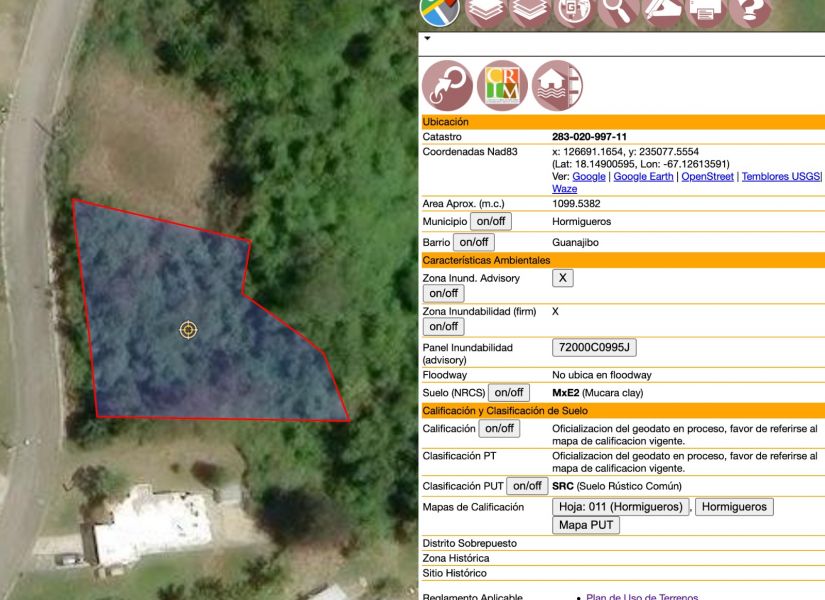
Task: Open the Temblores USGS link
Action: tap(780, 177)
